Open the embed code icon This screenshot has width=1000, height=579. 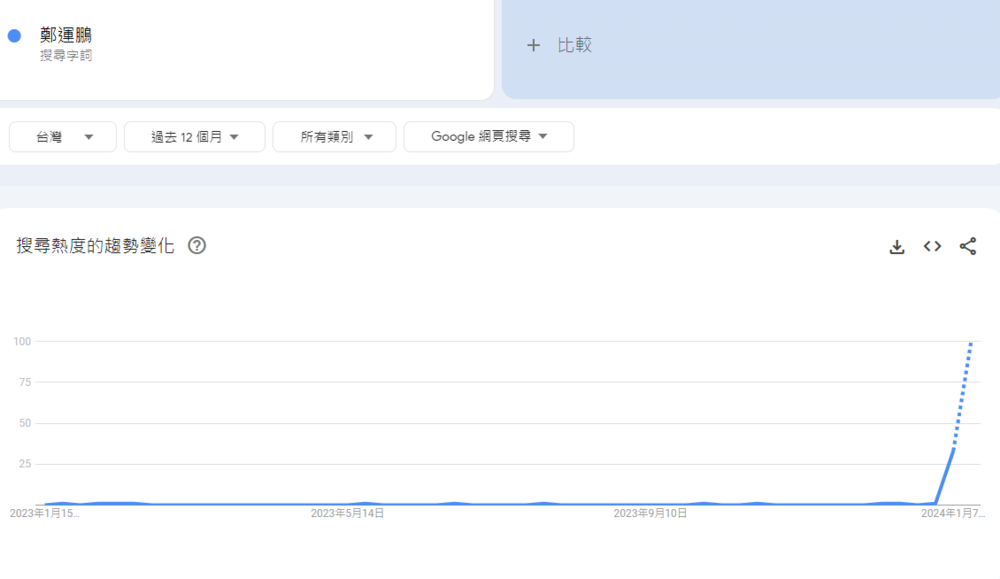[x=931, y=245]
